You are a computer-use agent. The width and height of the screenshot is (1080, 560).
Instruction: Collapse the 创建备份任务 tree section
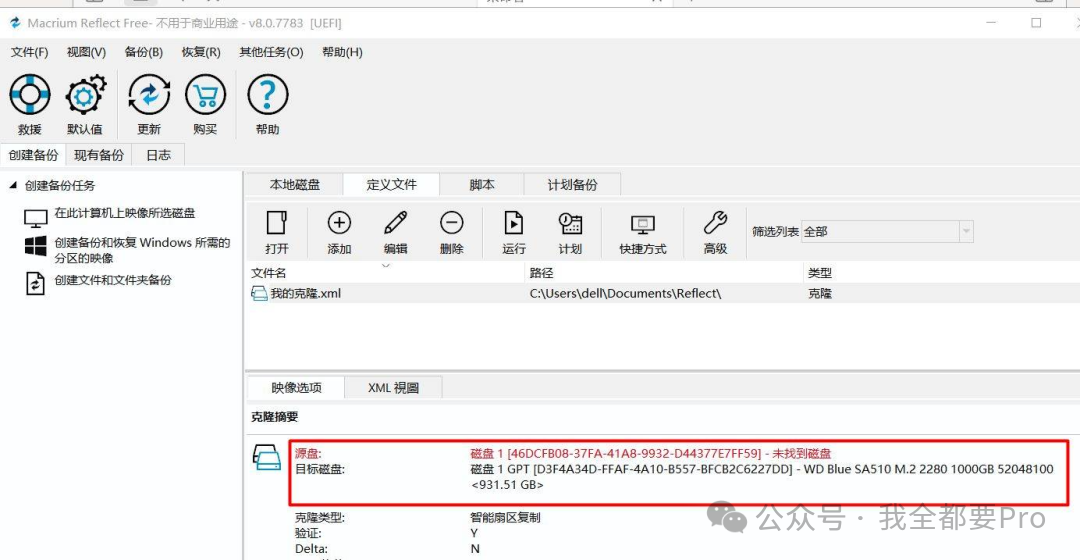(13, 186)
